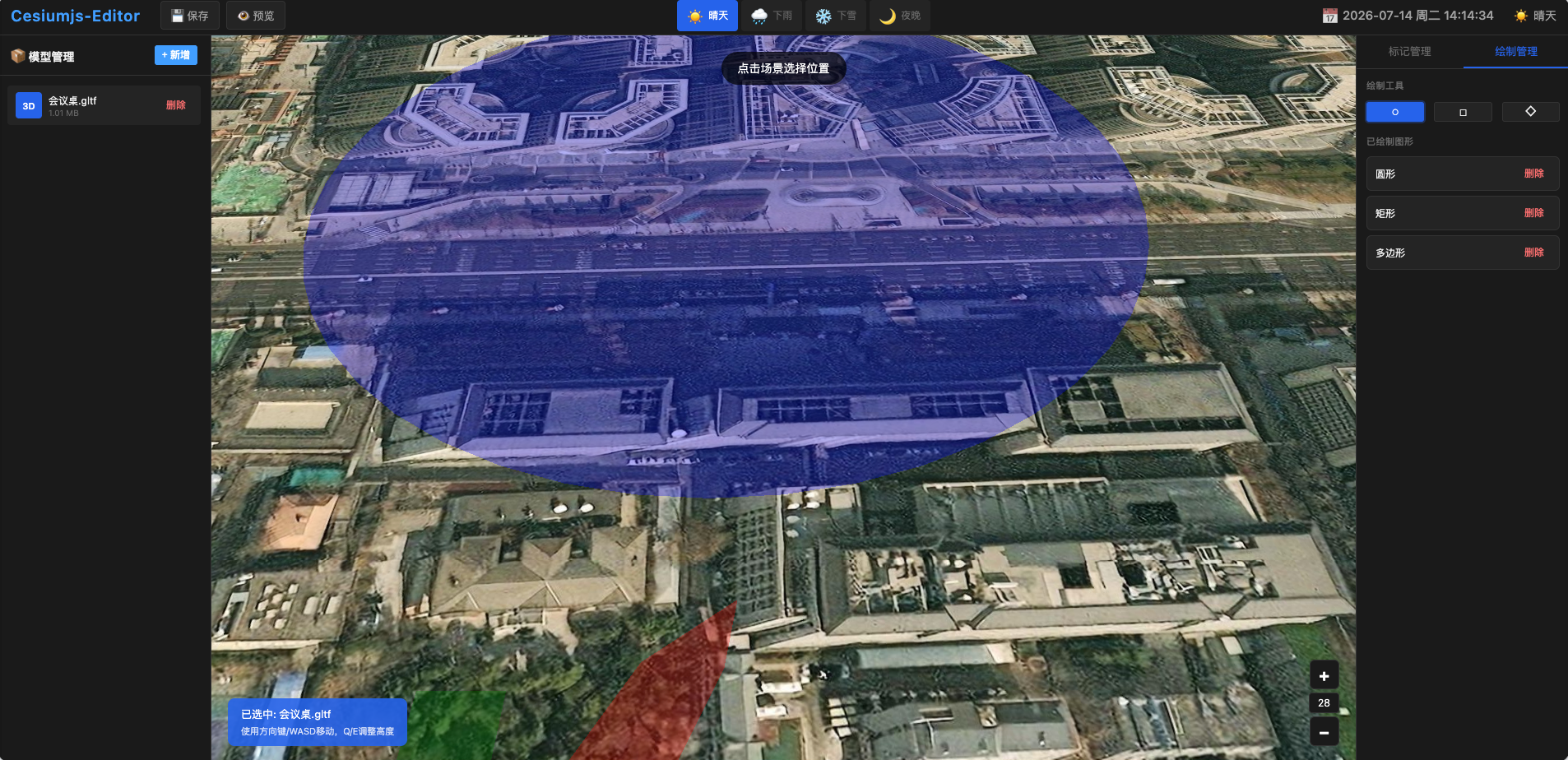Delete the 矩形 drawn shape
1568x760 pixels.
[1533, 213]
